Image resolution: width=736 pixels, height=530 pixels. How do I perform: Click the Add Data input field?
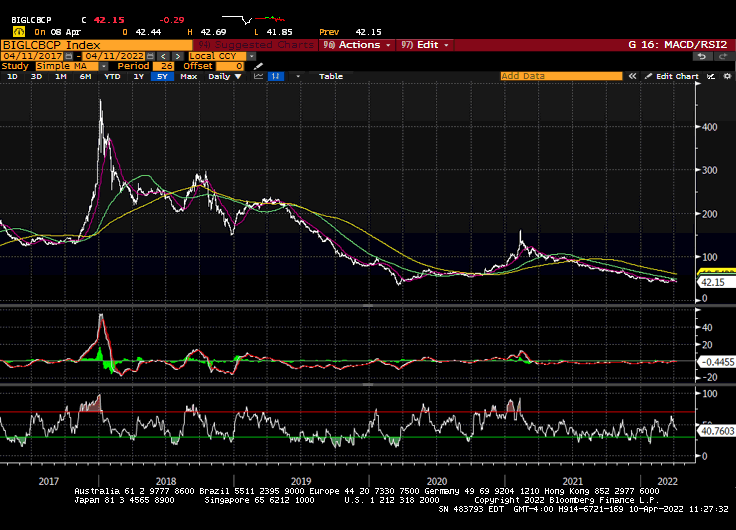(x=561, y=76)
